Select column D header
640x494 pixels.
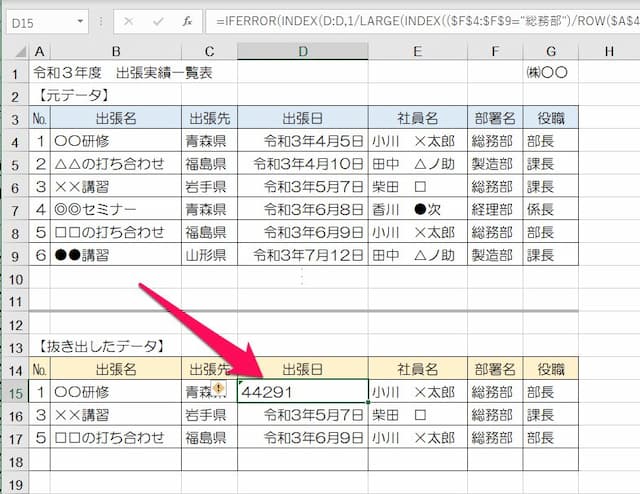point(303,52)
